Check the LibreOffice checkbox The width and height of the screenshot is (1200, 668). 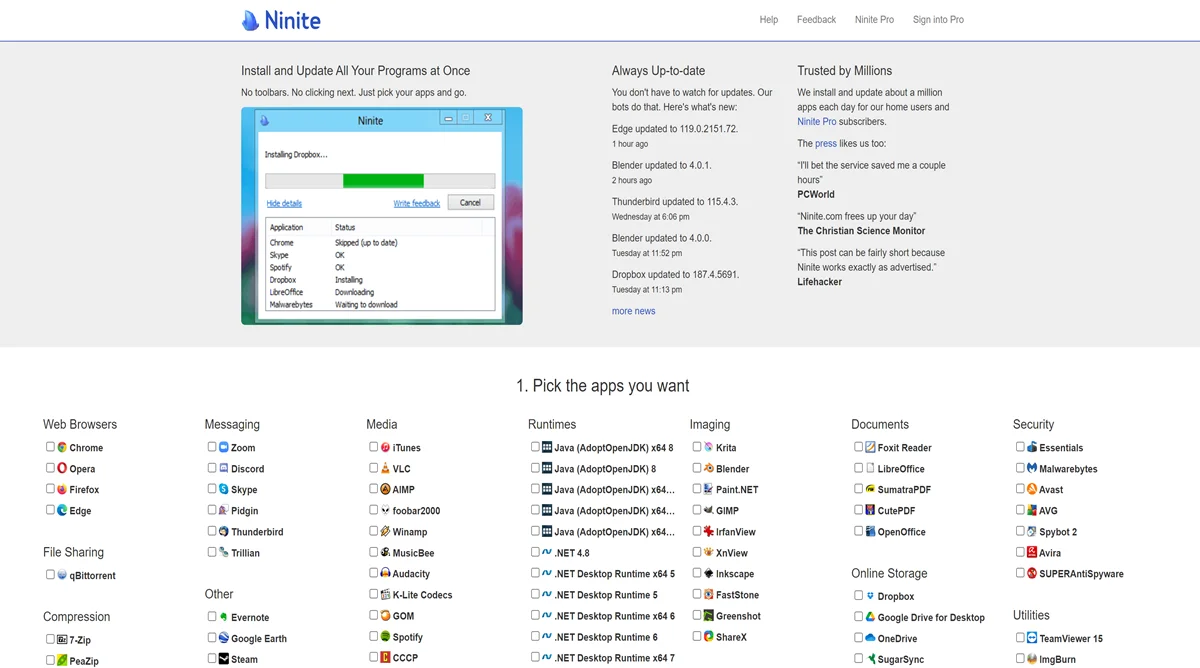click(858, 468)
